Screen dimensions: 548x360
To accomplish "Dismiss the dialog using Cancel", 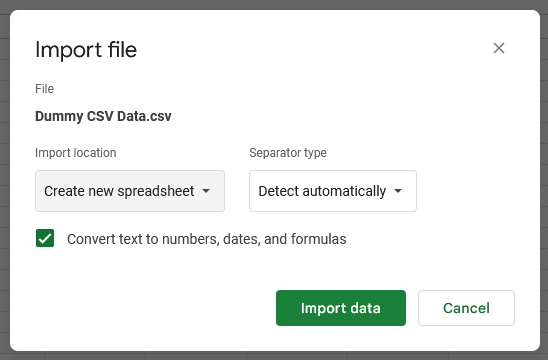I will click(x=466, y=308).
